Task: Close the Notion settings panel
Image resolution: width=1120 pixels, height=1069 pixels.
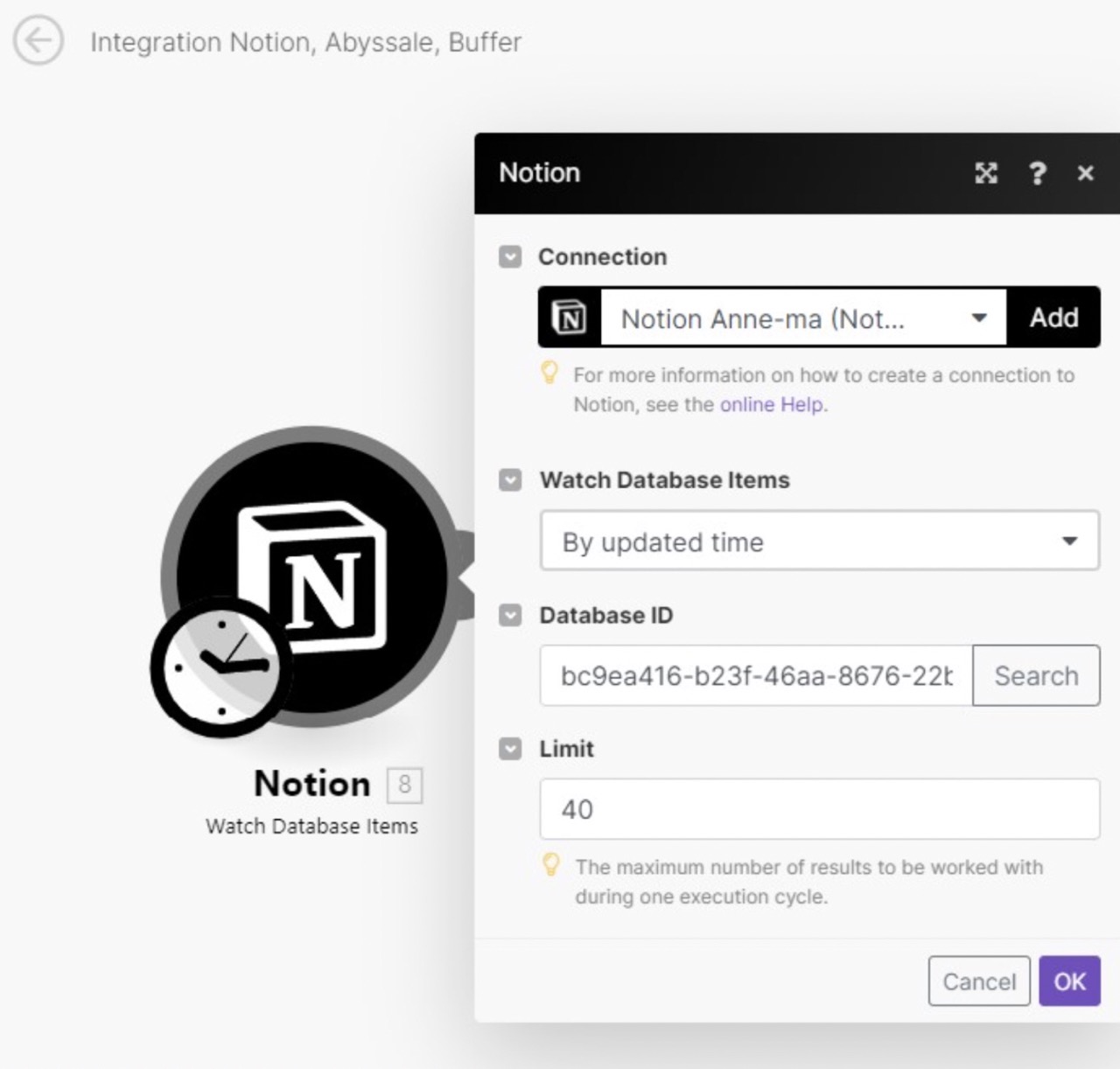Action: tap(1086, 173)
